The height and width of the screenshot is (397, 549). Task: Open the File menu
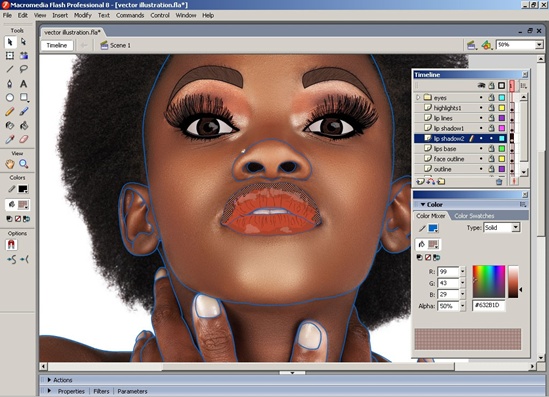click(7, 15)
